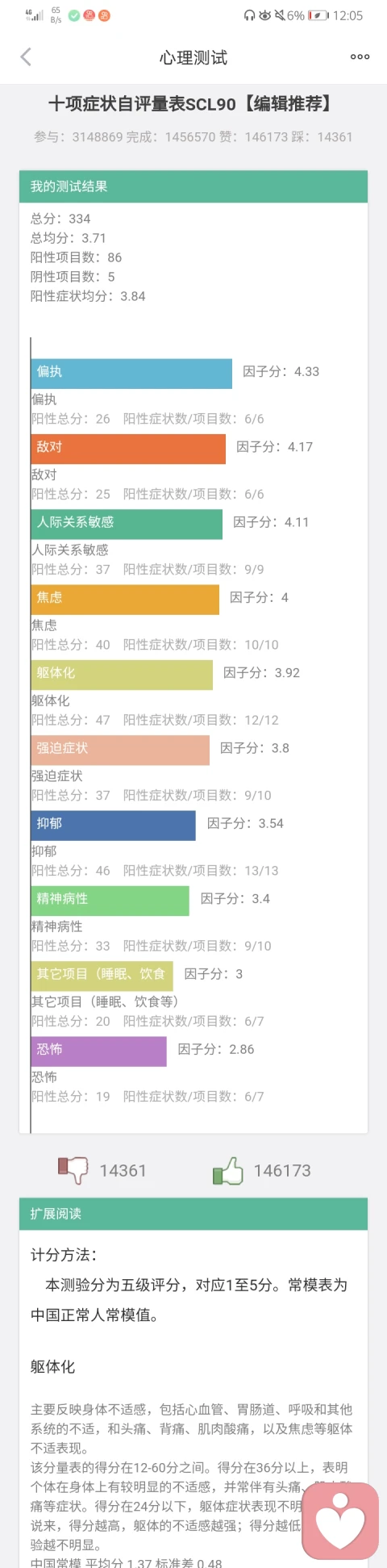Tap the 14361 dislike count

pyautogui.click(x=123, y=1170)
